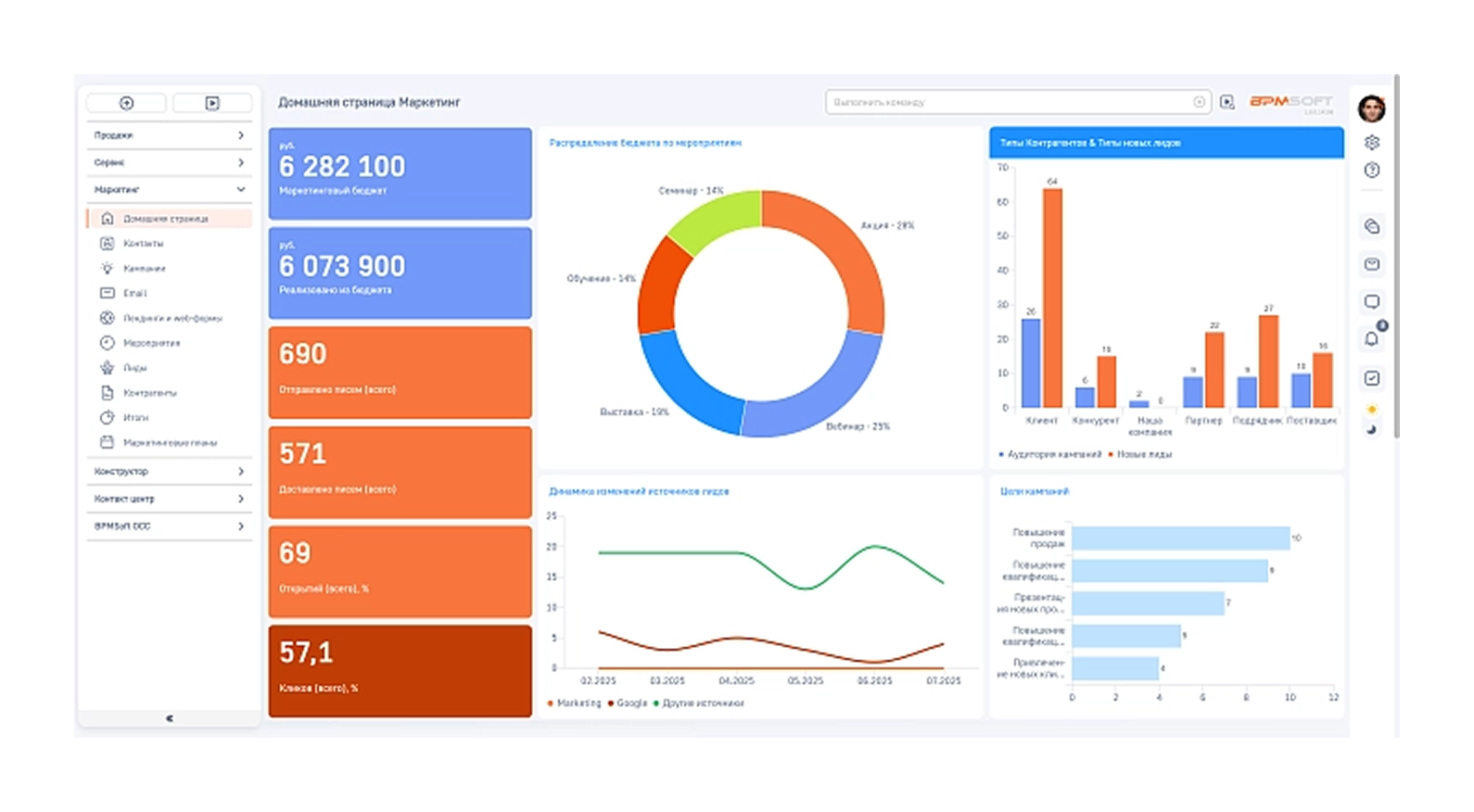Screen dimensions: 1474x812
Task: Open the user profile avatar
Action: (1372, 108)
